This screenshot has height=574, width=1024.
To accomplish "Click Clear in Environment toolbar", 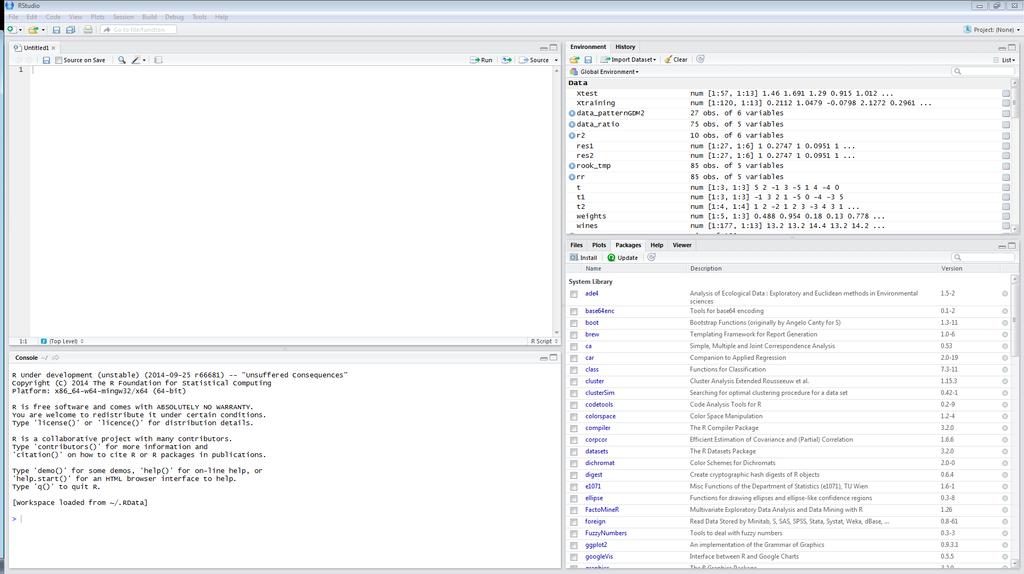I will click(676, 59).
